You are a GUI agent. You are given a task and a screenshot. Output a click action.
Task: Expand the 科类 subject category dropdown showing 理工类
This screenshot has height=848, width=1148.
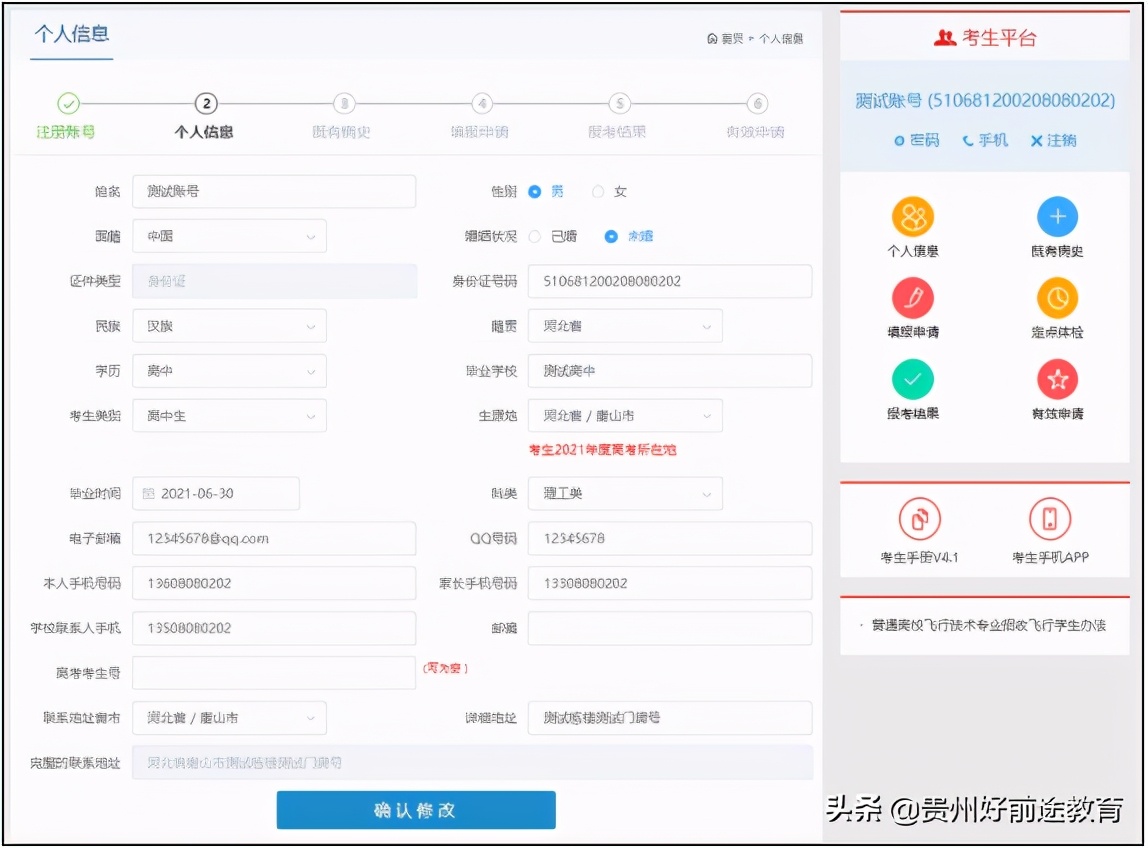tap(624, 493)
